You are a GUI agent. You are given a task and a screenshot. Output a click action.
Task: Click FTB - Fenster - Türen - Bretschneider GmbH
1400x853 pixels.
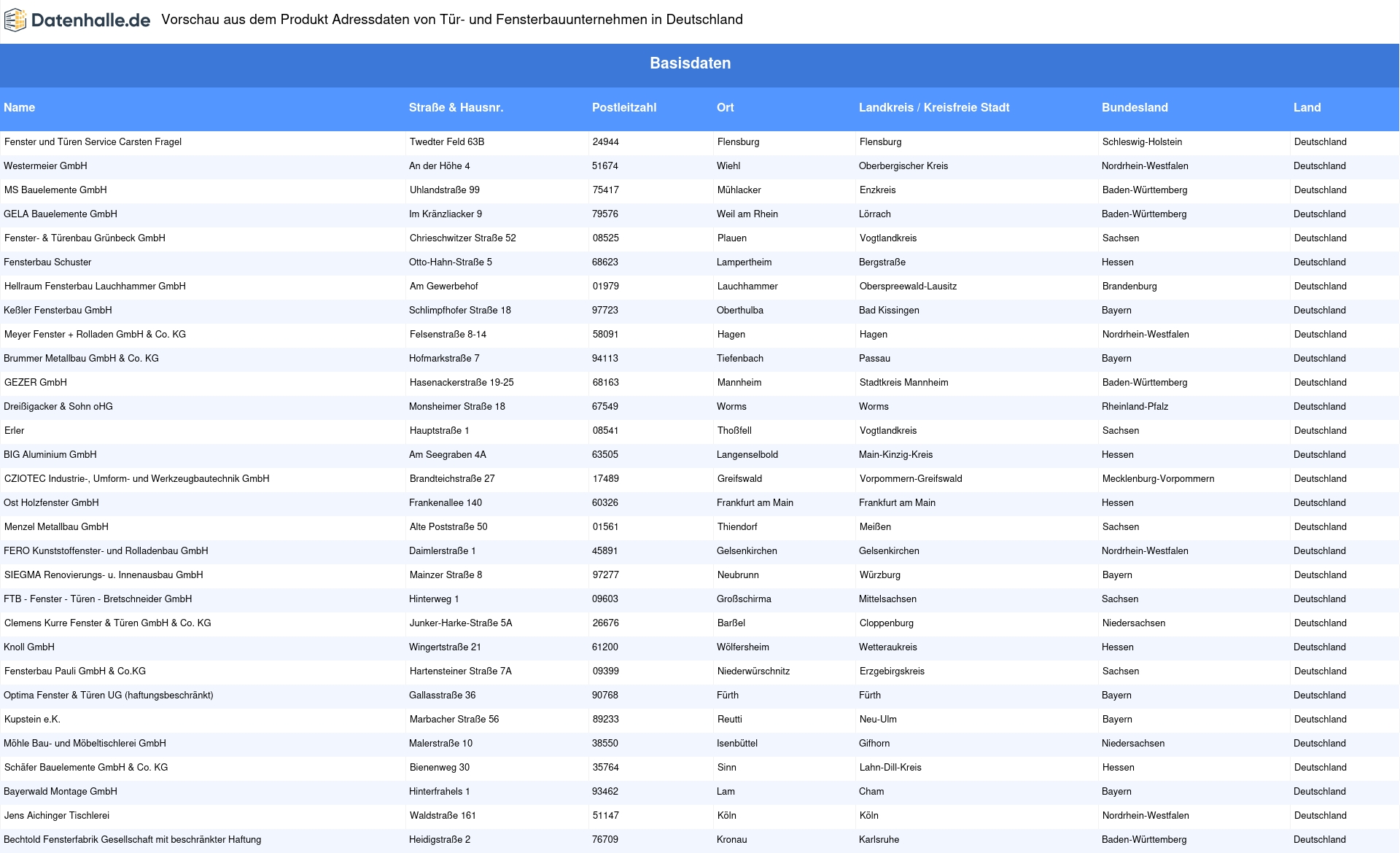[98, 599]
